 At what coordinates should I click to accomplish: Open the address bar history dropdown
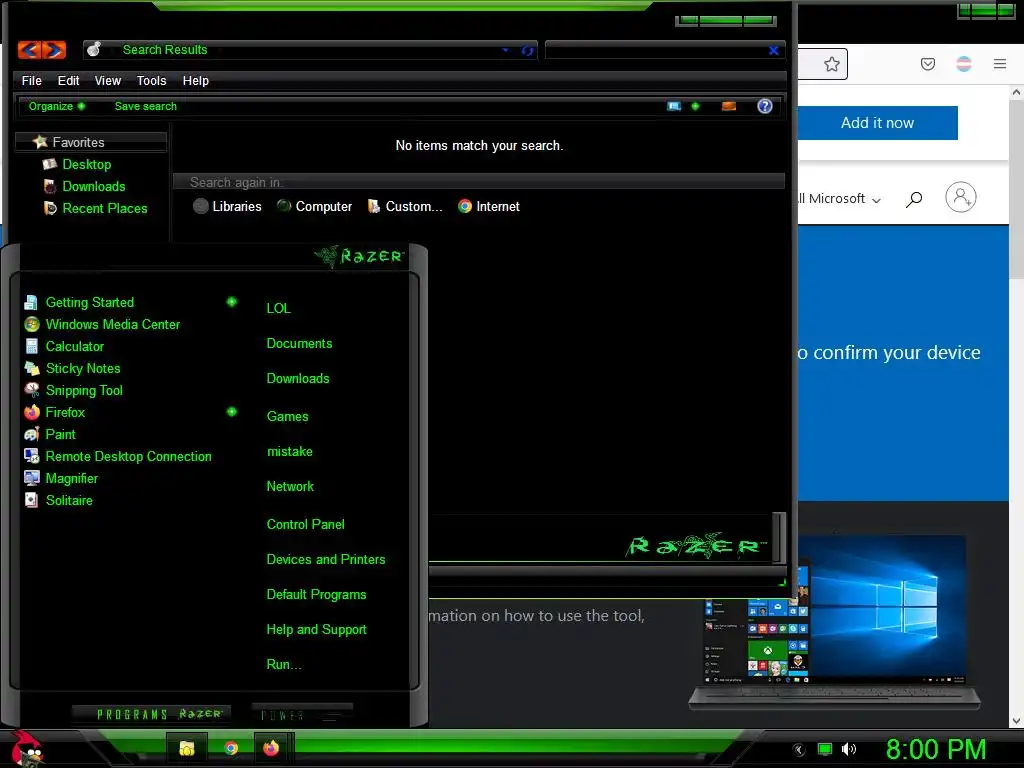tap(505, 50)
